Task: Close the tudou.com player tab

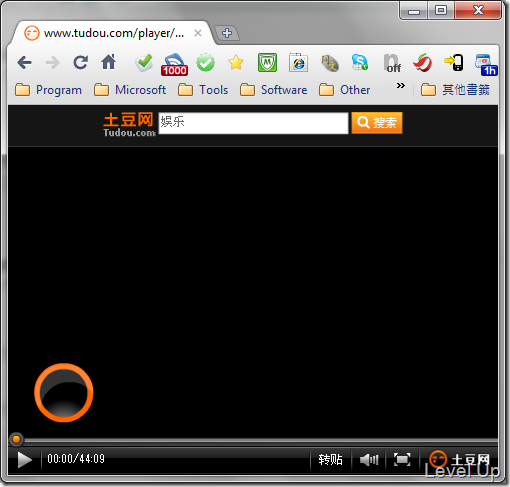Action: coord(198,33)
